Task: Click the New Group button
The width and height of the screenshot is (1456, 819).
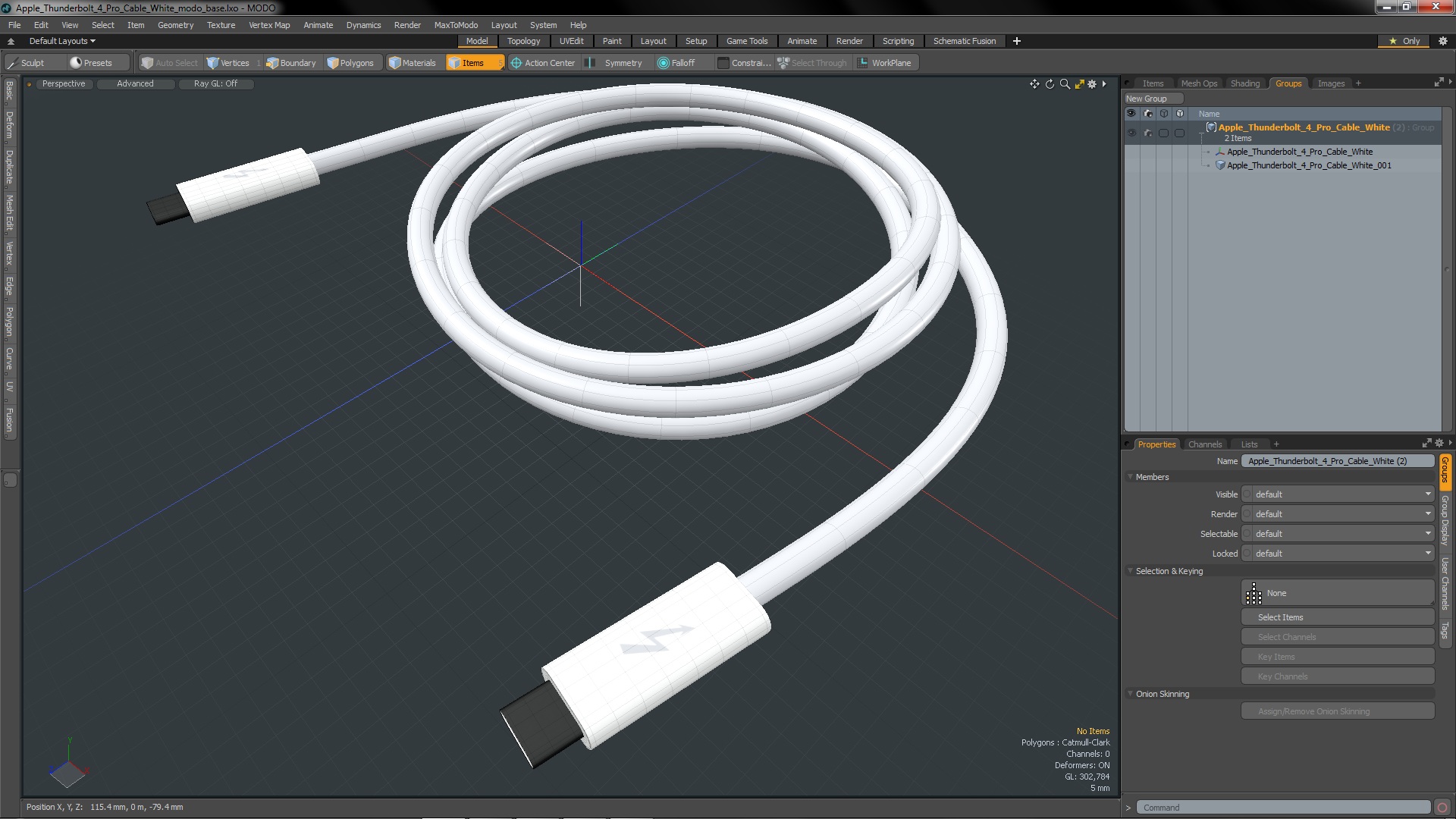Action: 1153,99
